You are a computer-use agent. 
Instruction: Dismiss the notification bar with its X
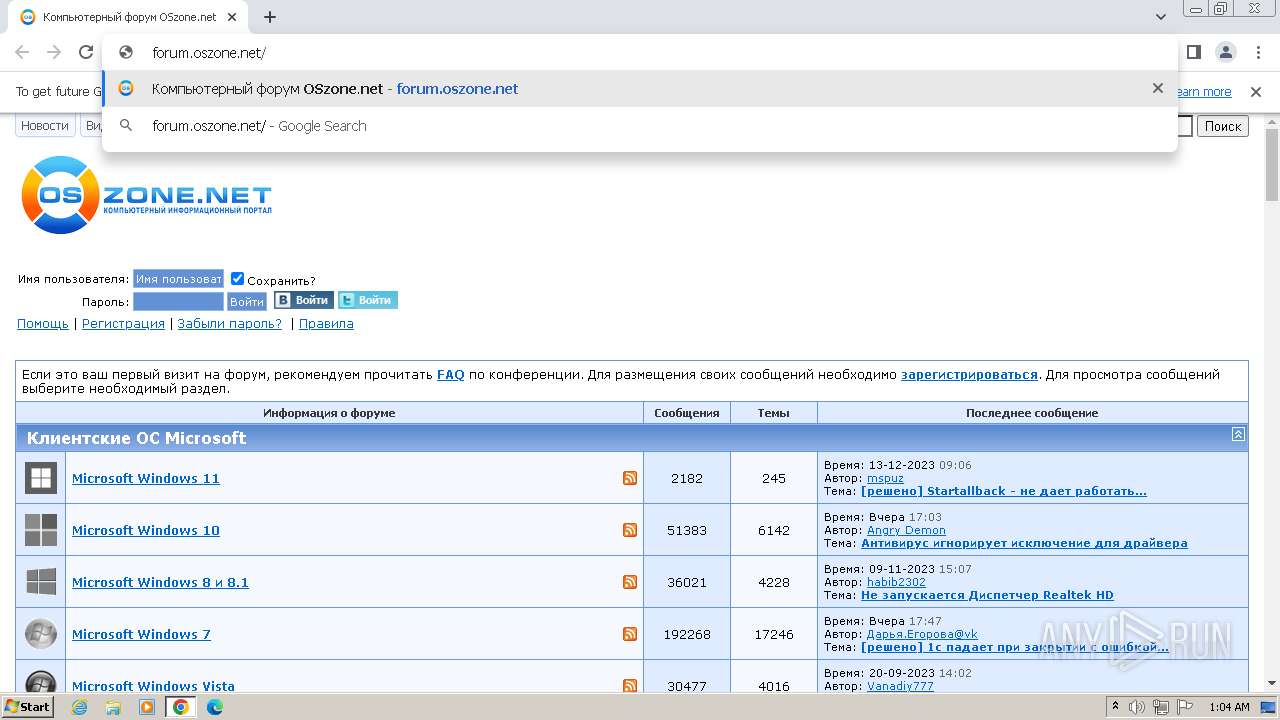1256,92
